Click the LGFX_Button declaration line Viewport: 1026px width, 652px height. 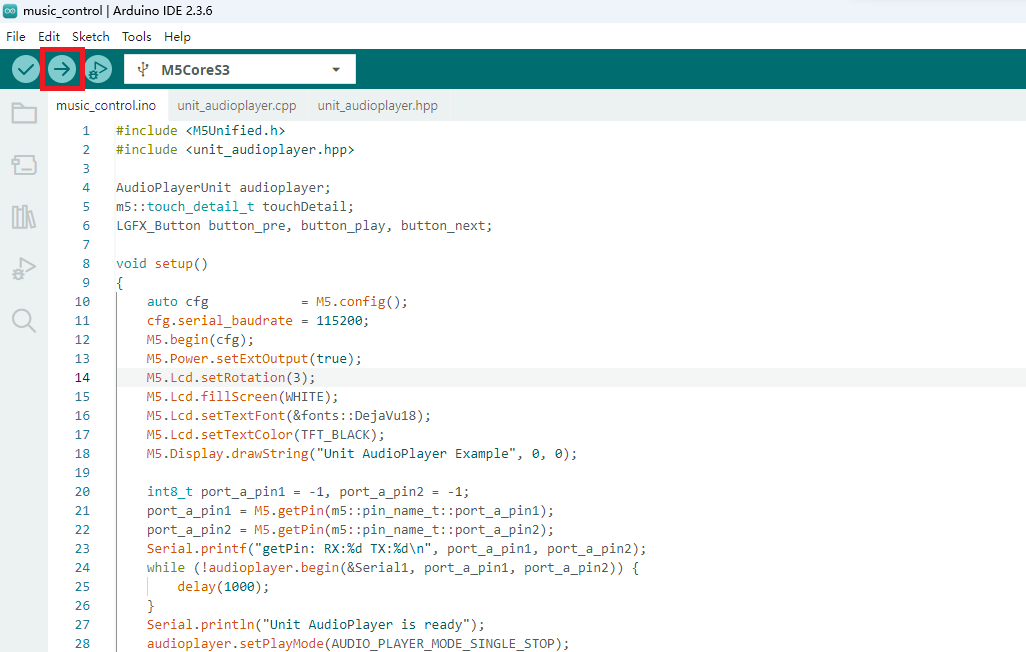click(304, 226)
